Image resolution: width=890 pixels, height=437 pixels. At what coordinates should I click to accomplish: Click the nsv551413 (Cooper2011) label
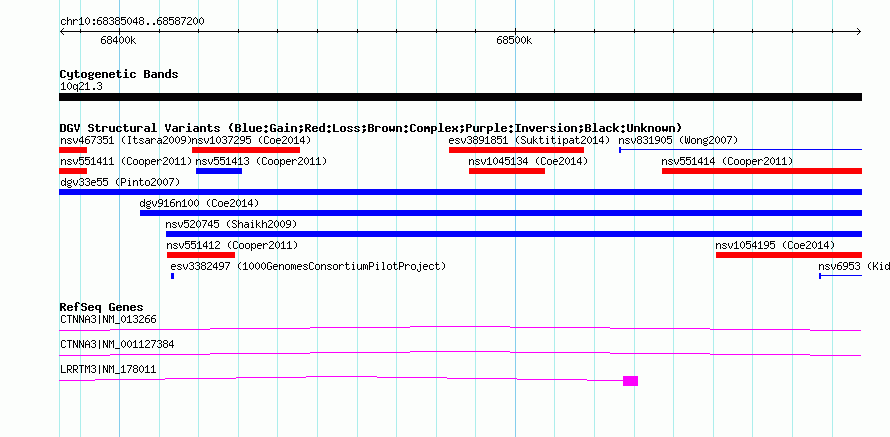pyautogui.click(x=261, y=162)
